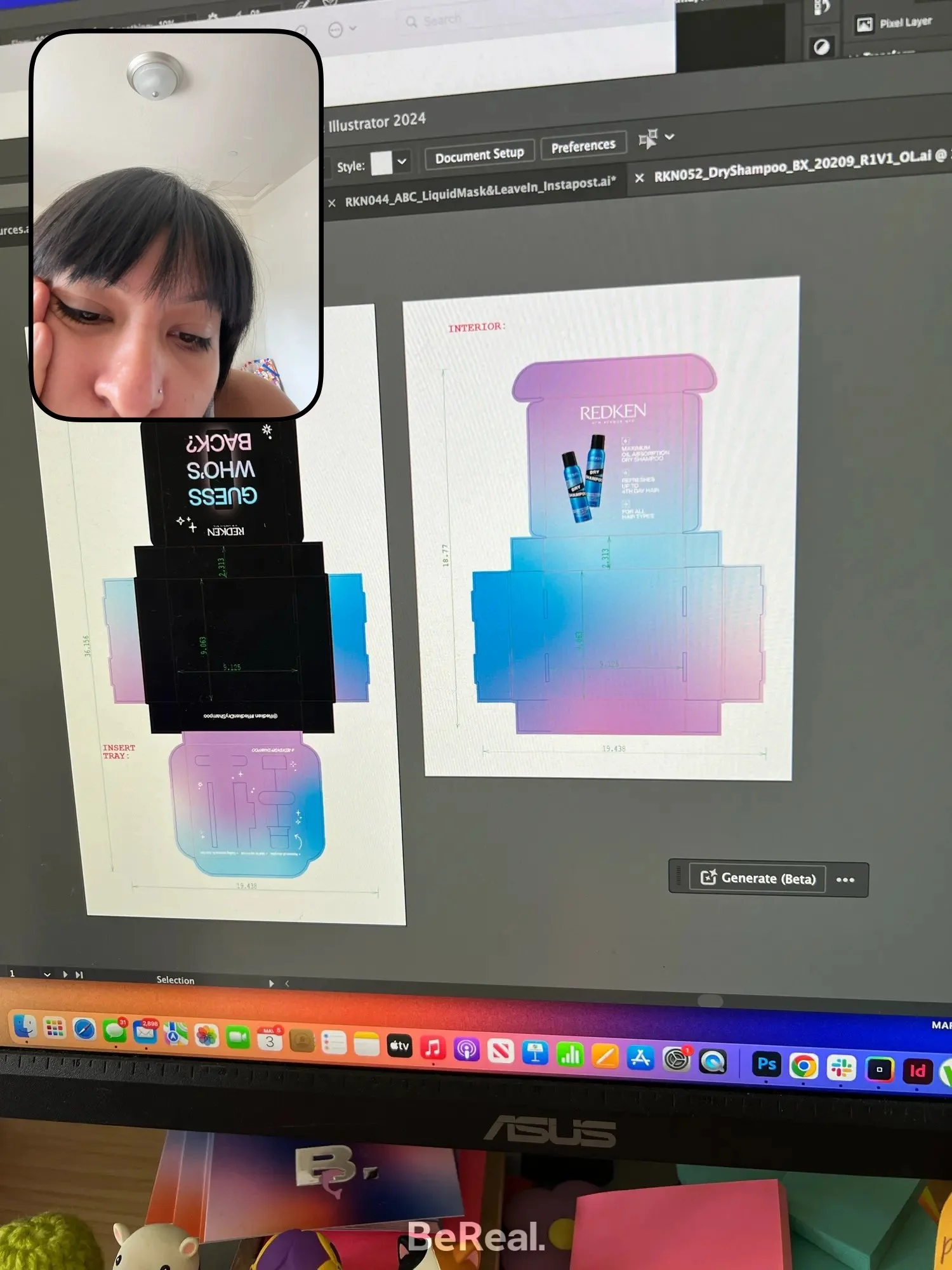Screen dimensions: 952x1270
Task: Launch FaceTime from the dock
Action: (238, 1038)
